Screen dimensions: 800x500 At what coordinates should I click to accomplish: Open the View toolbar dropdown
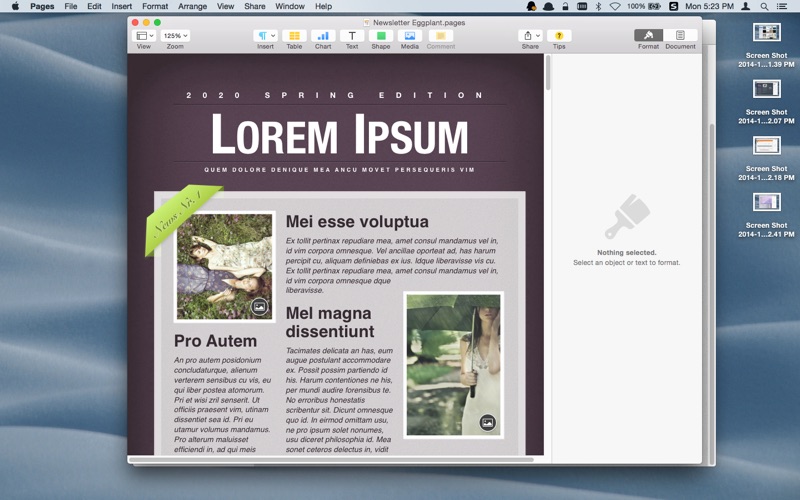(x=143, y=36)
